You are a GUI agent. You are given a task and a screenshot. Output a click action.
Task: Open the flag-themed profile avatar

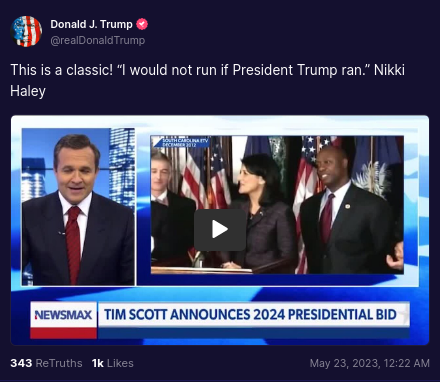26,31
